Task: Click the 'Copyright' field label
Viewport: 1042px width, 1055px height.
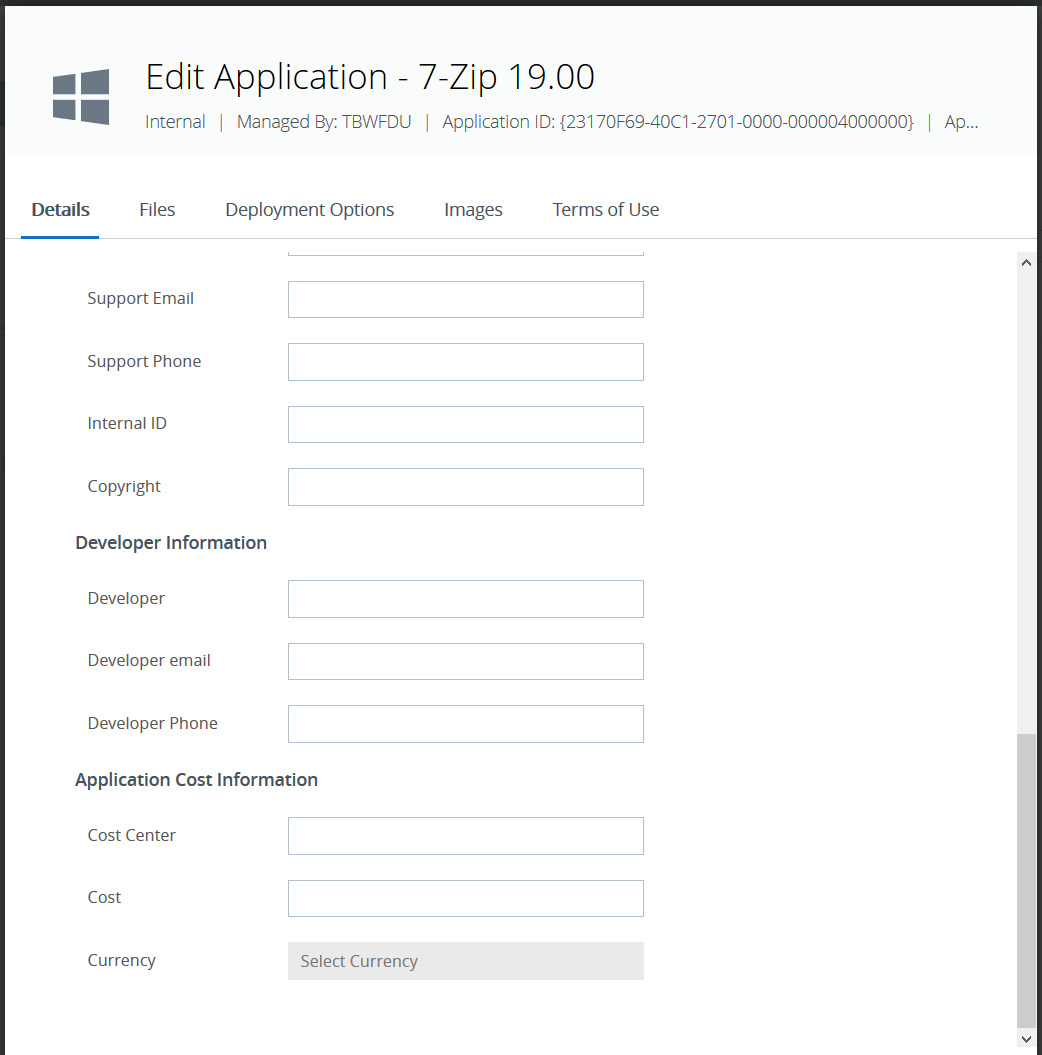Action: click(124, 486)
